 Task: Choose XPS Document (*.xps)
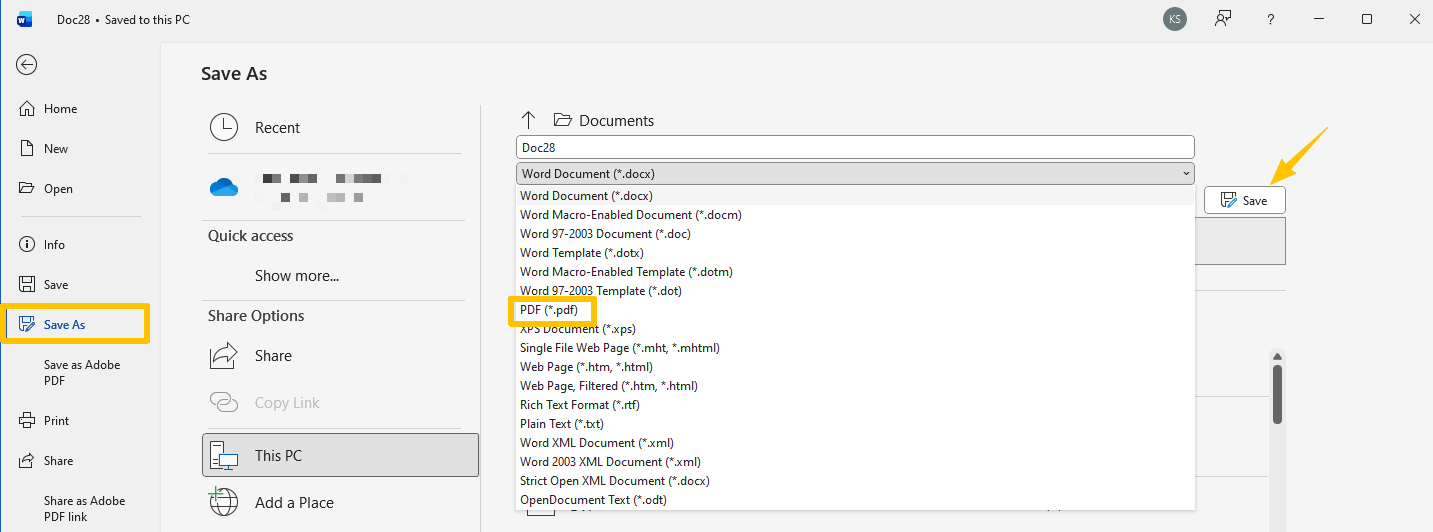click(x=855, y=329)
